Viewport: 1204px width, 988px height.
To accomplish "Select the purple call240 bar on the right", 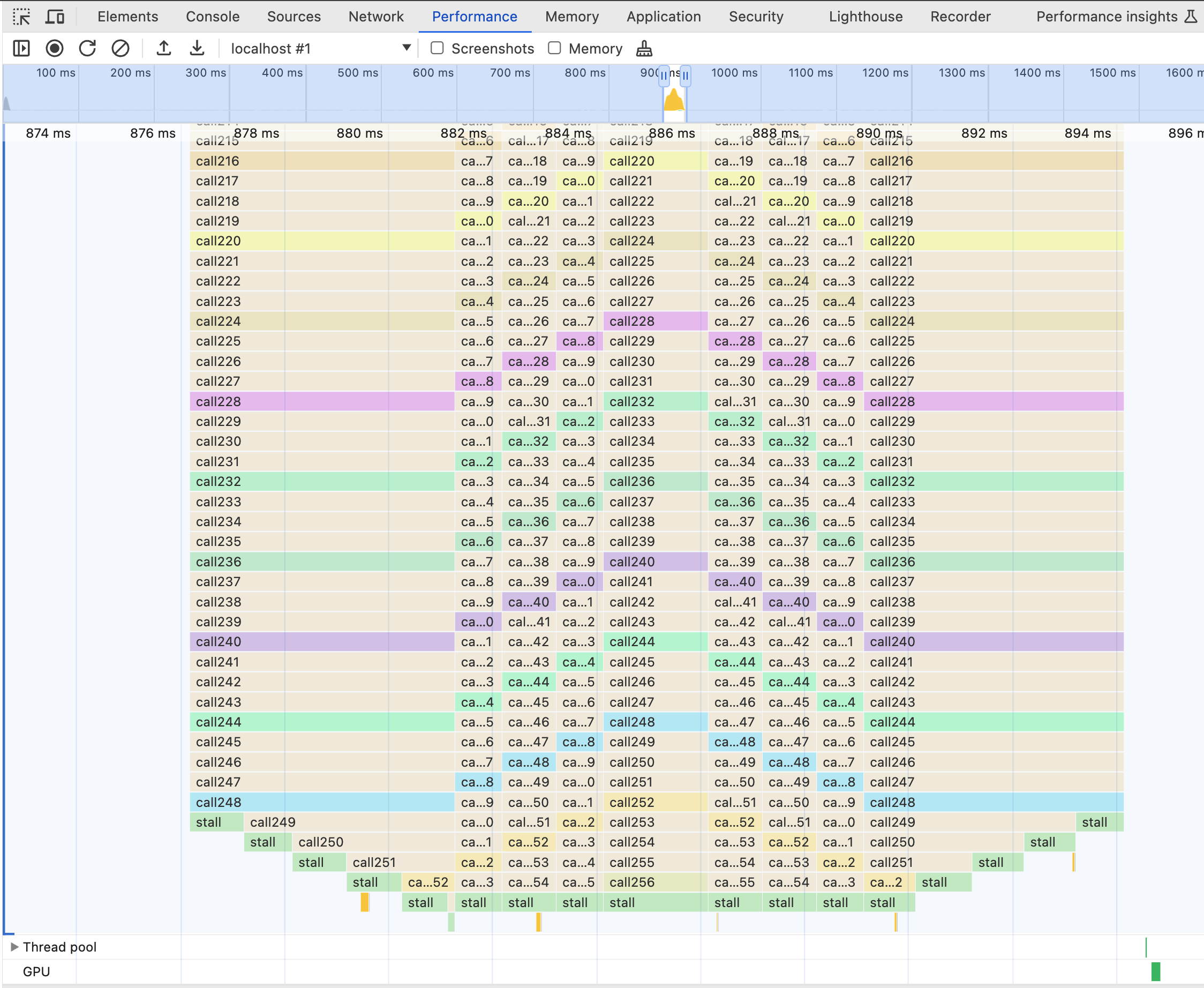I will [x=994, y=641].
